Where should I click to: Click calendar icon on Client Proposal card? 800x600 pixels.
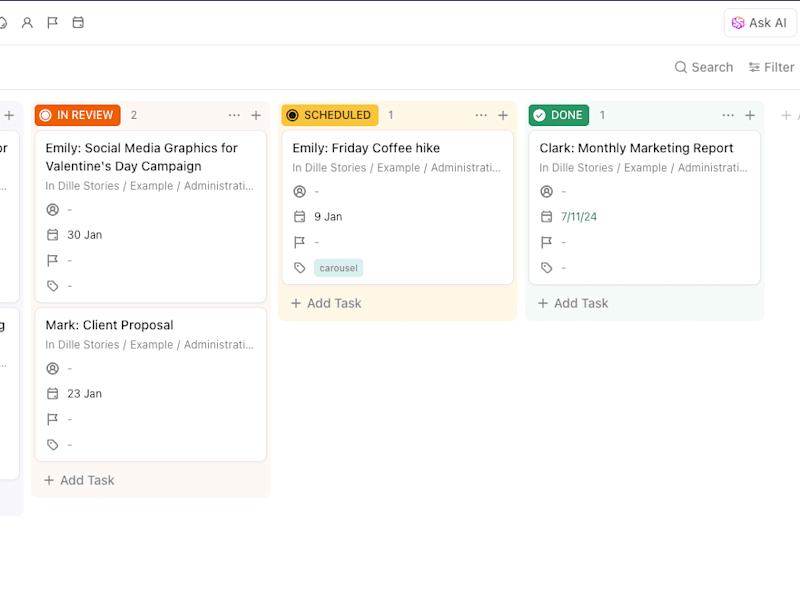point(53,393)
